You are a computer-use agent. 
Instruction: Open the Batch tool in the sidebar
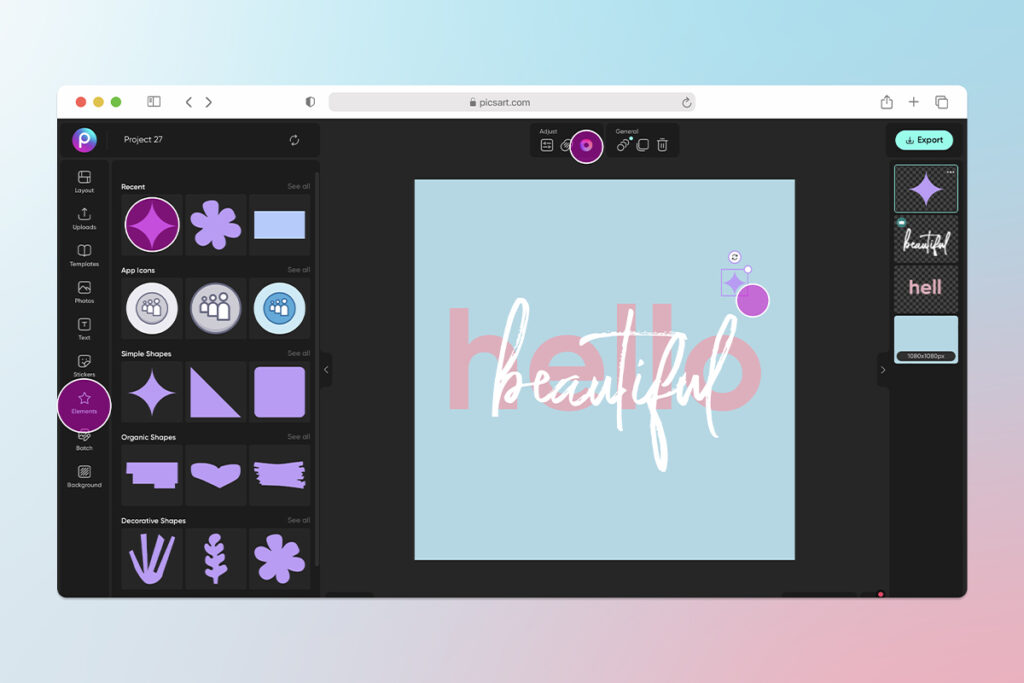click(x=84, y=442)
